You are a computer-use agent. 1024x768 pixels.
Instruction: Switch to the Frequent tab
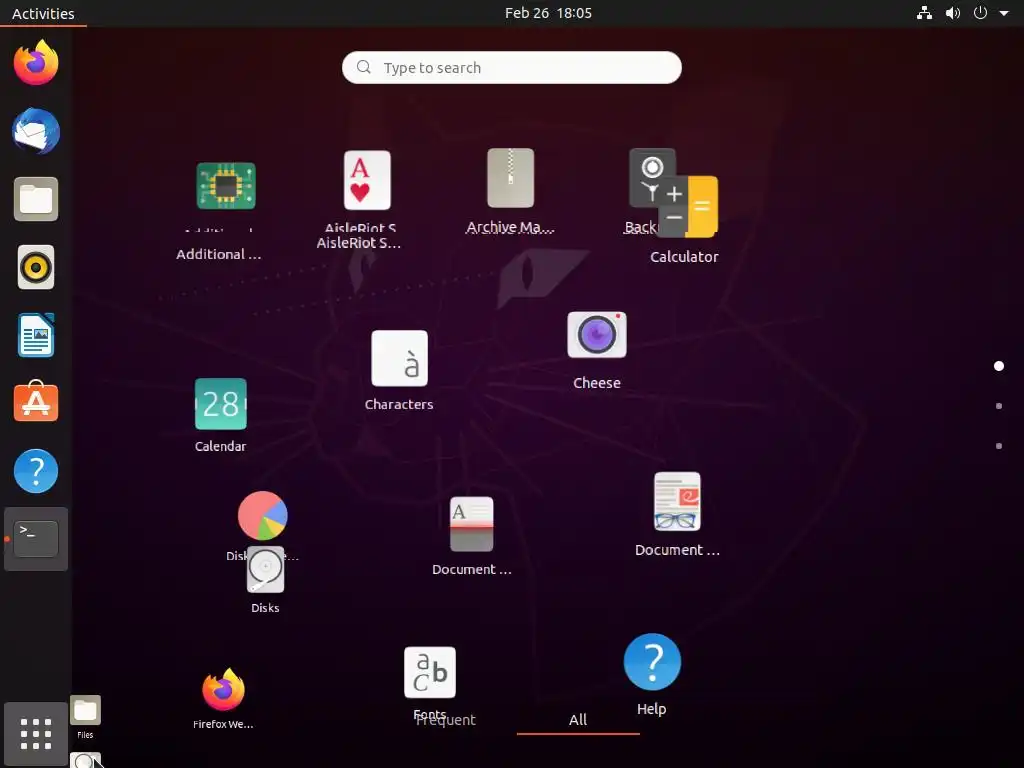click(445, 720)
